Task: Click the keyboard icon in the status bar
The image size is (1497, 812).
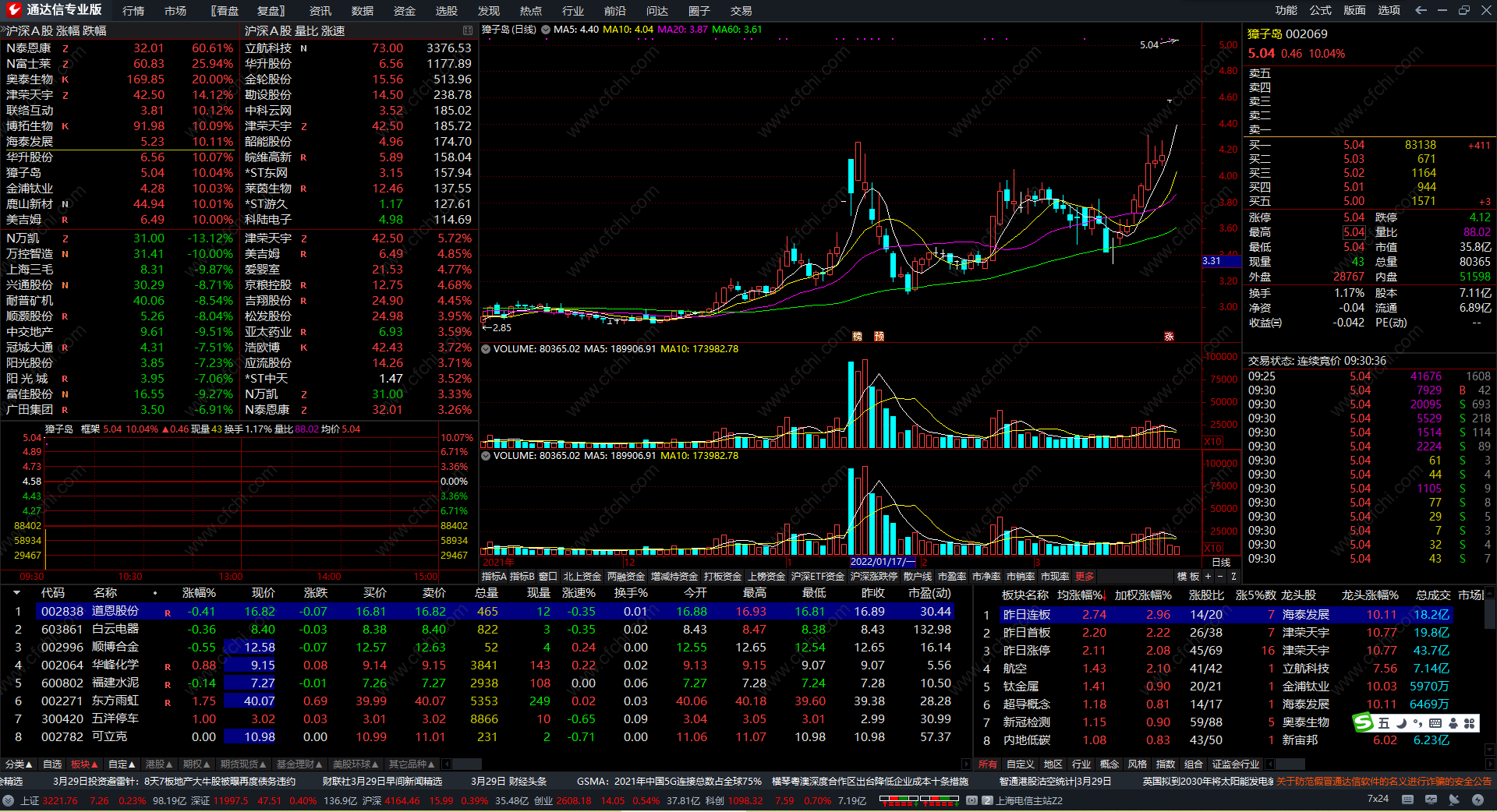Action: pos(1407,800)
